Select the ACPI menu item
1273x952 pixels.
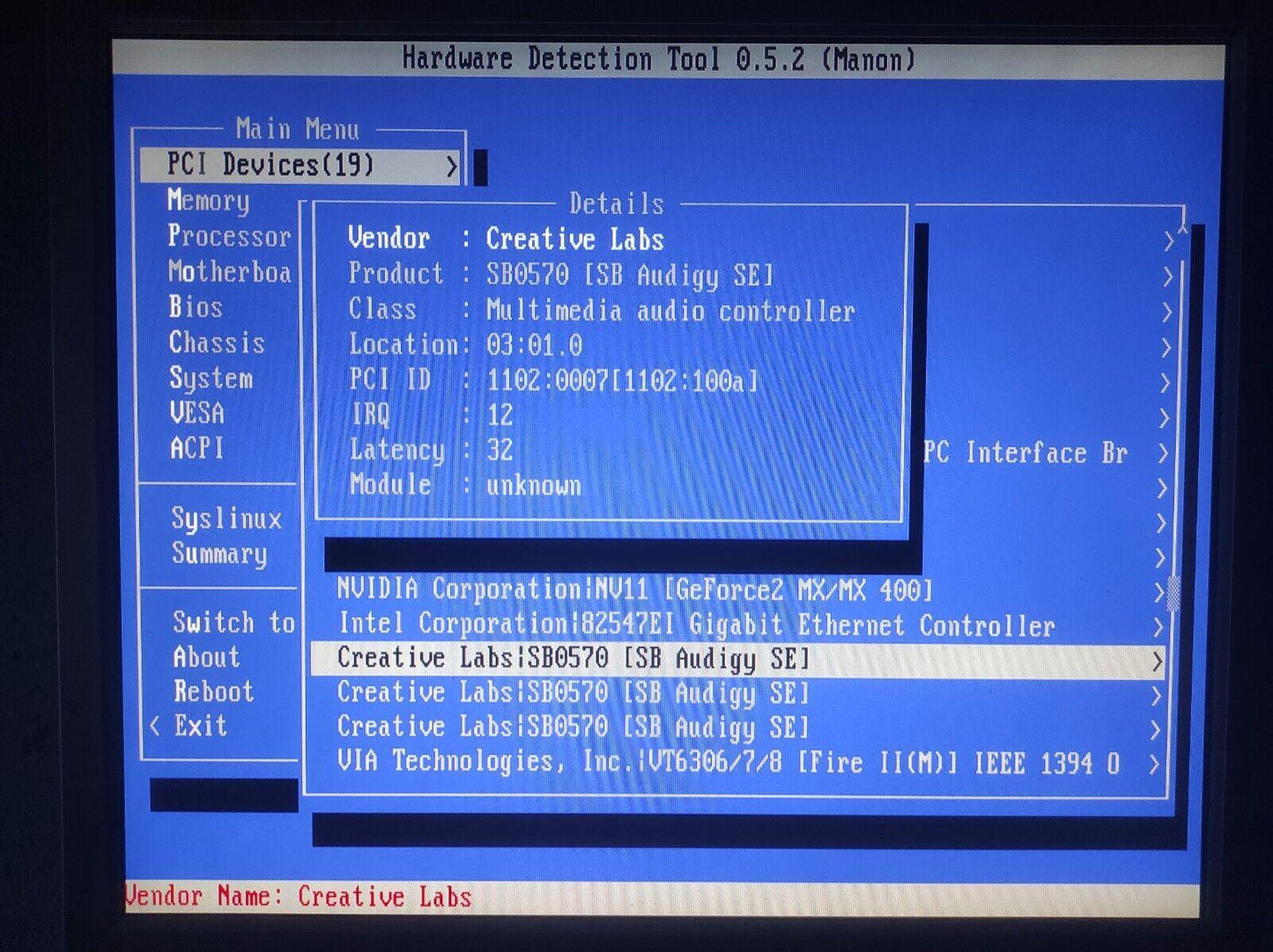tap(197, 448)
